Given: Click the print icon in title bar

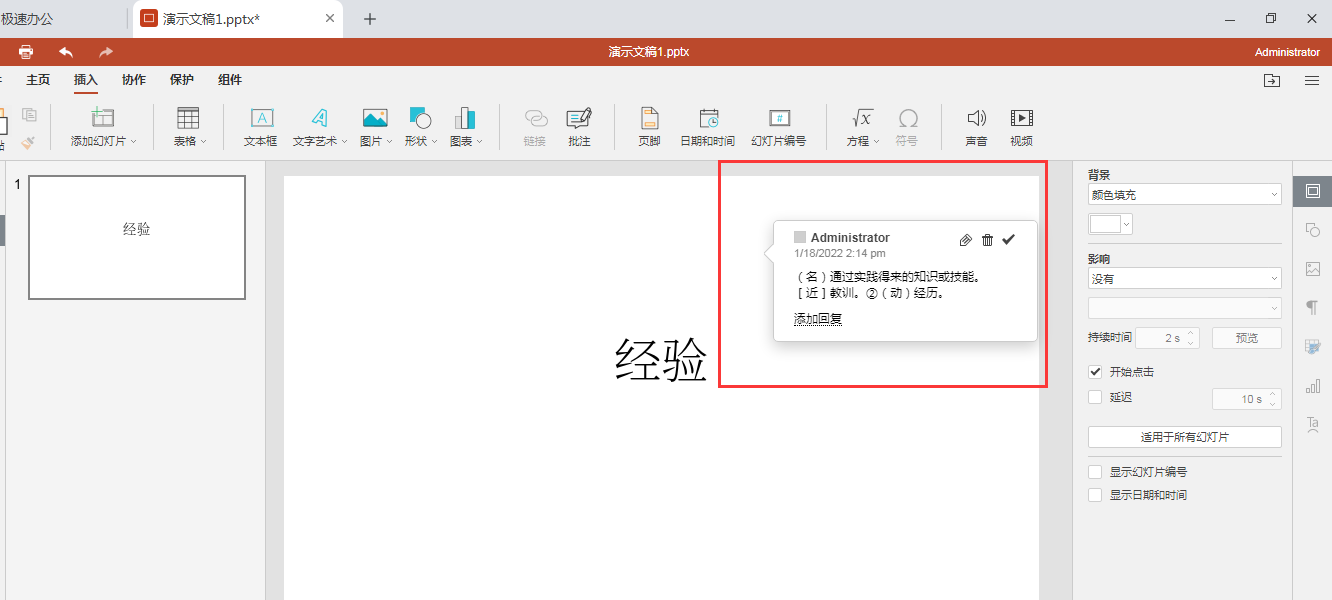Looking at the screenshot, I should coord(26,52).
